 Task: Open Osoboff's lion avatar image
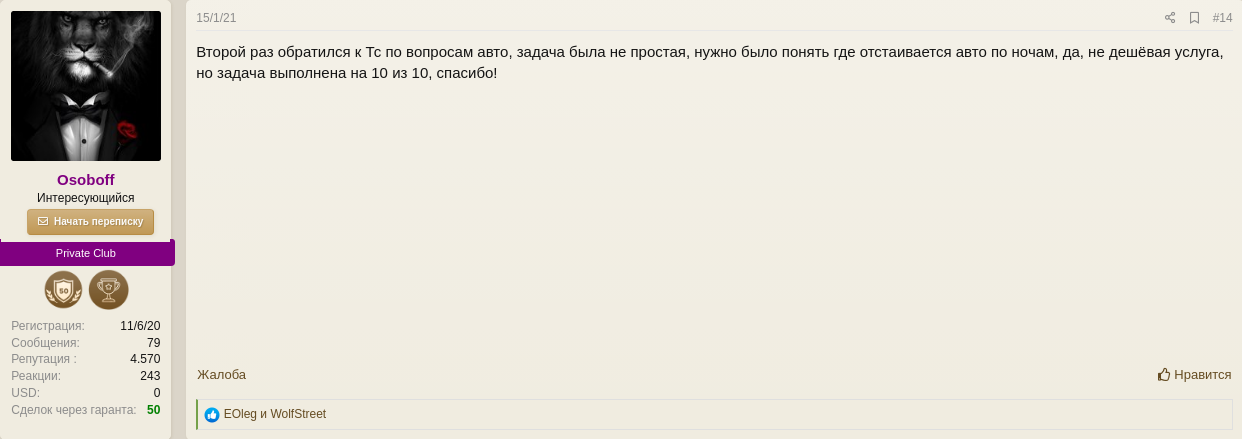(x=86, y=86)
